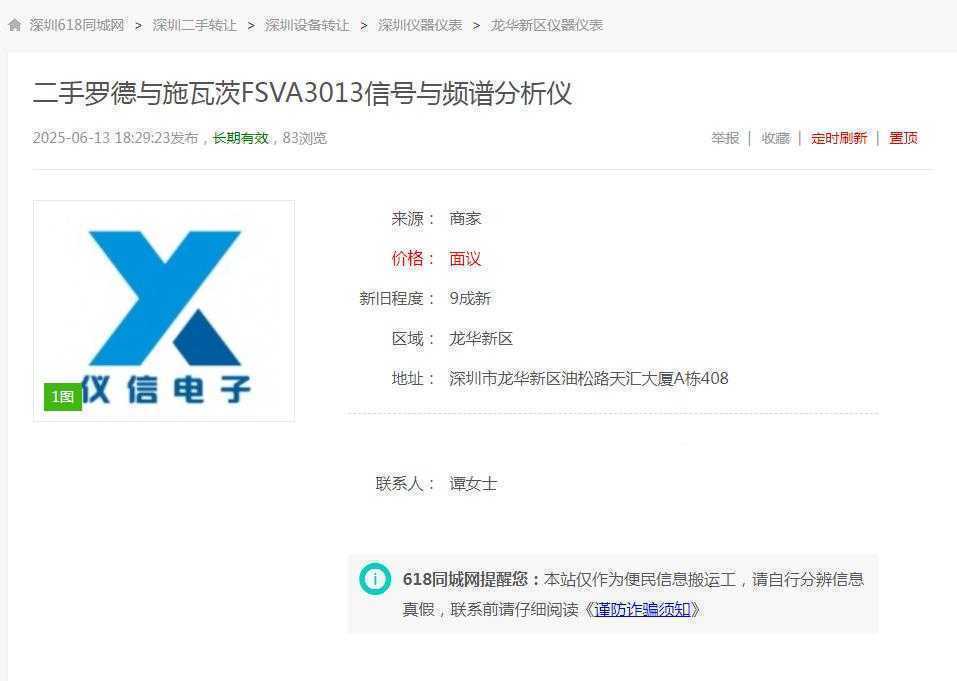Image resolution: width=957 pixels, height=681 pixels.
Task: Click the publish time 2025-06-13 18:29:23发布
Action: (x=115, y=138)
